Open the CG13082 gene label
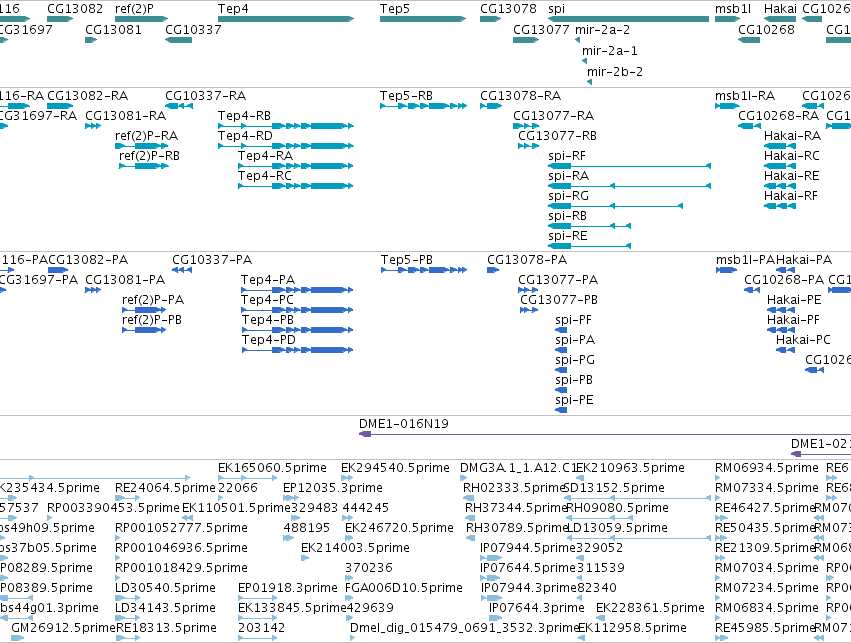 (75, 9)
